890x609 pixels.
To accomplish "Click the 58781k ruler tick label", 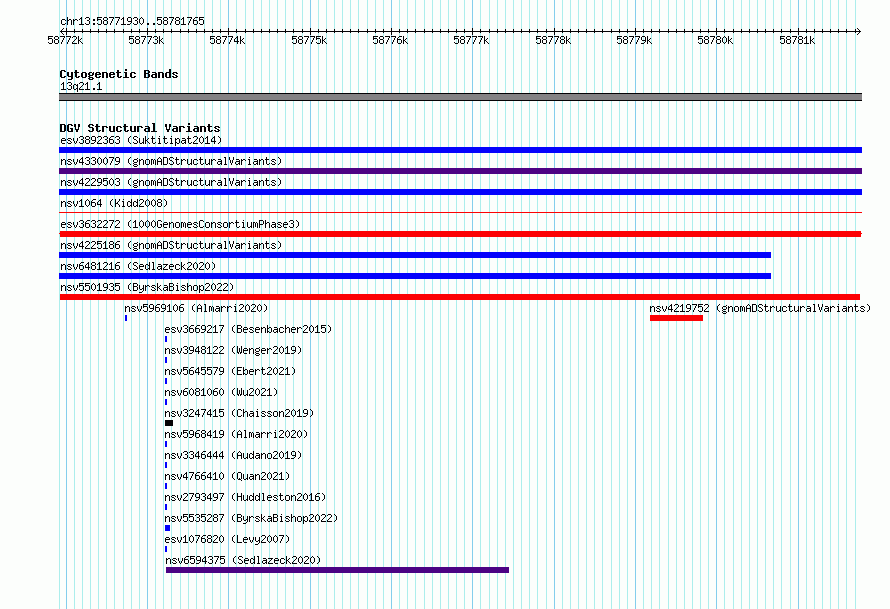I will pyautogui.click(x=797, y=40).
